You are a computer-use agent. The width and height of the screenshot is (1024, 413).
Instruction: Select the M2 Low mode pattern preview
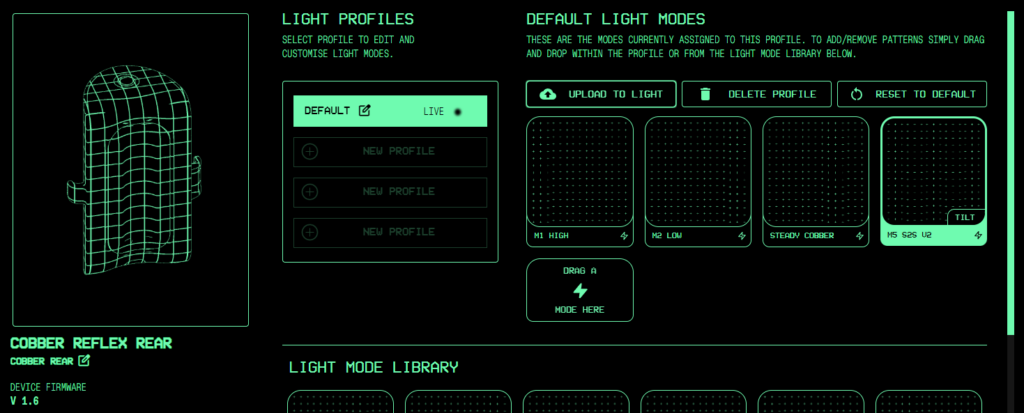coord(697,172)
